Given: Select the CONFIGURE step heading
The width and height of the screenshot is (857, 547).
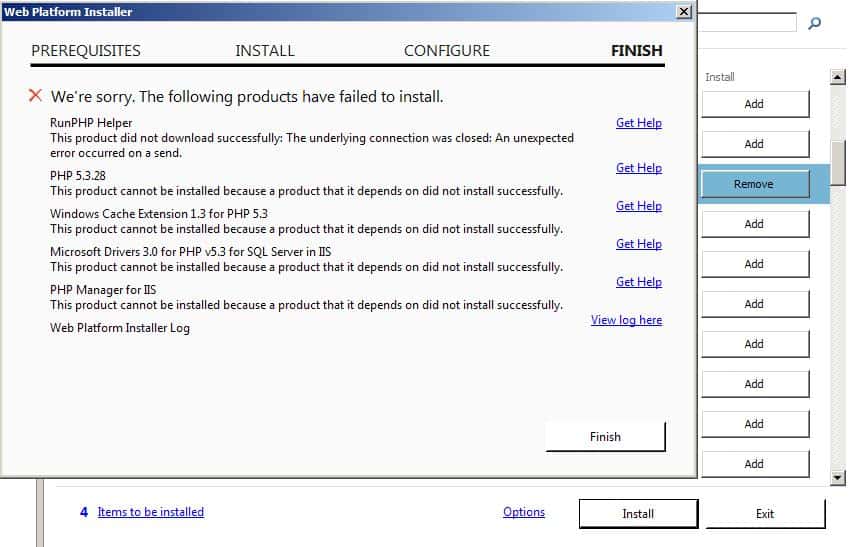Looking at the screenshot, I should pyautogui.click(x=447, y=51).
